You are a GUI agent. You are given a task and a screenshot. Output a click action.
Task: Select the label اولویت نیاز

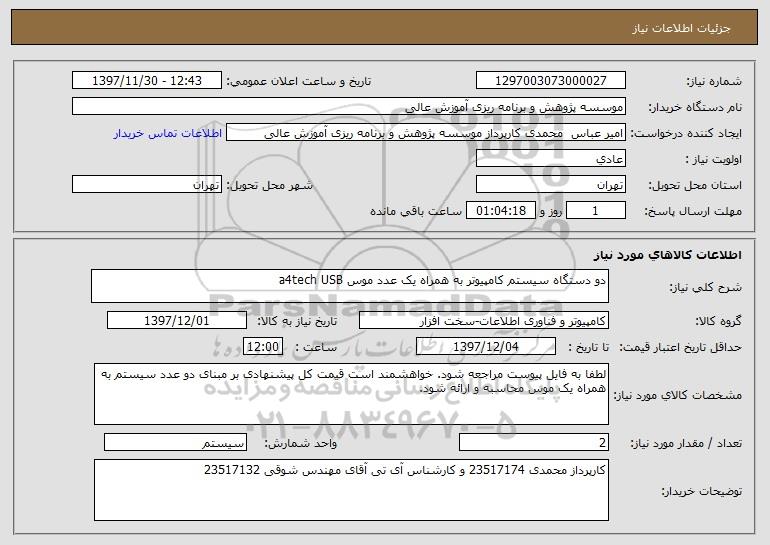[714, 159]
